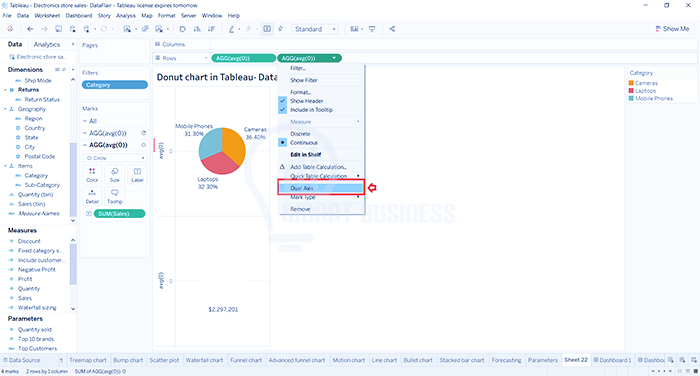Click the highlight pen icon in toolbar

point(231,29)
